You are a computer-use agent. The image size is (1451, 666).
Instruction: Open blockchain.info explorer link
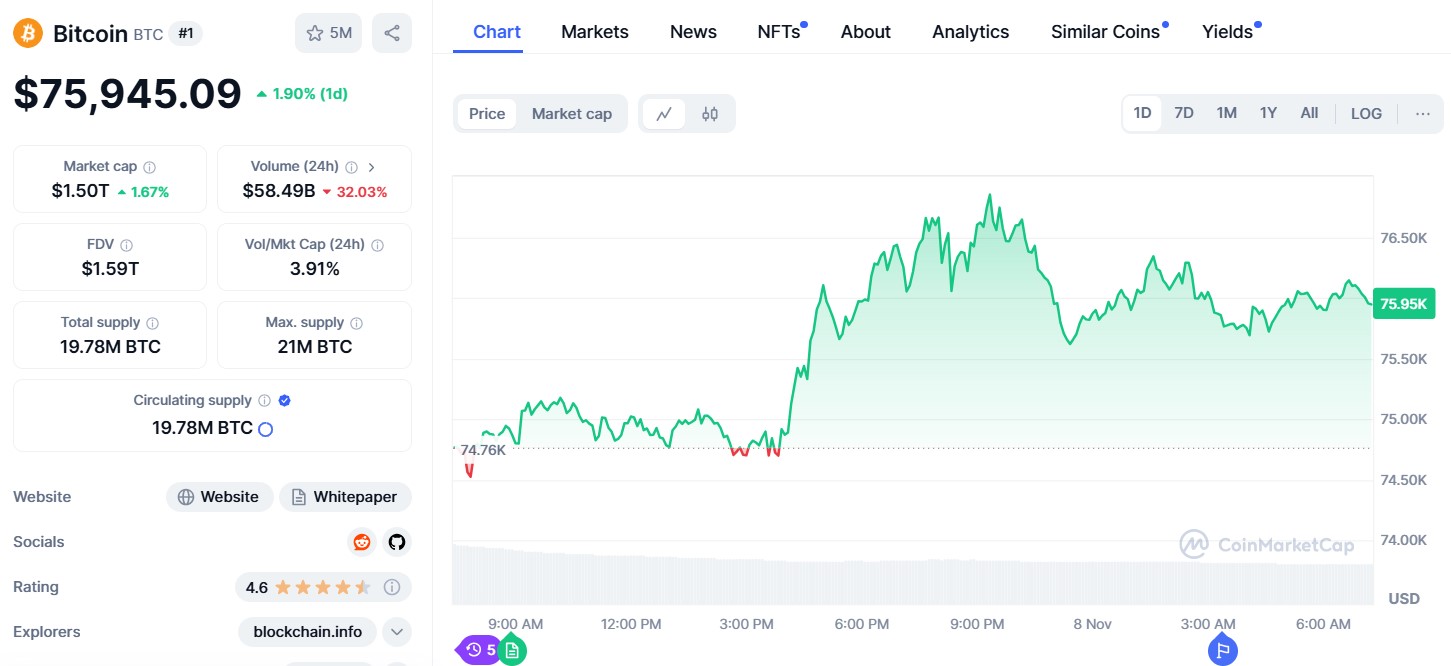pyautogui.click(x=307, y=632)
